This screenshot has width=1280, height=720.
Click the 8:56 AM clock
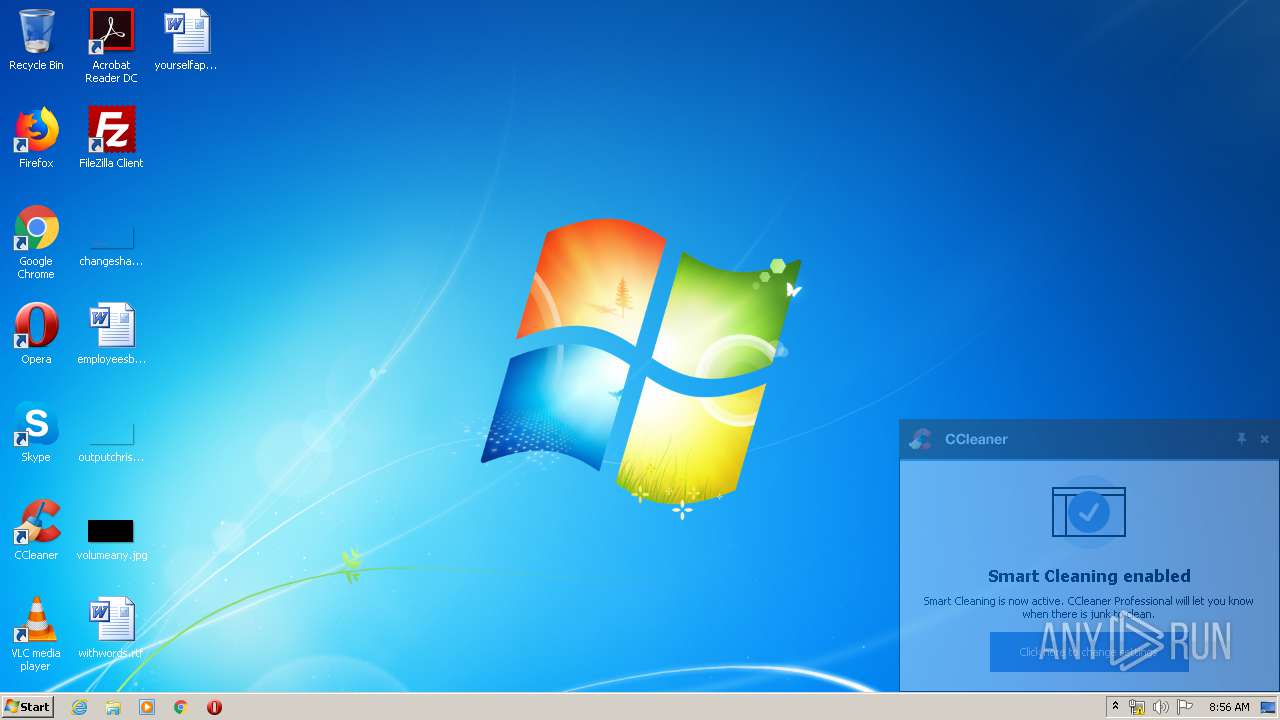(1229, 707)
